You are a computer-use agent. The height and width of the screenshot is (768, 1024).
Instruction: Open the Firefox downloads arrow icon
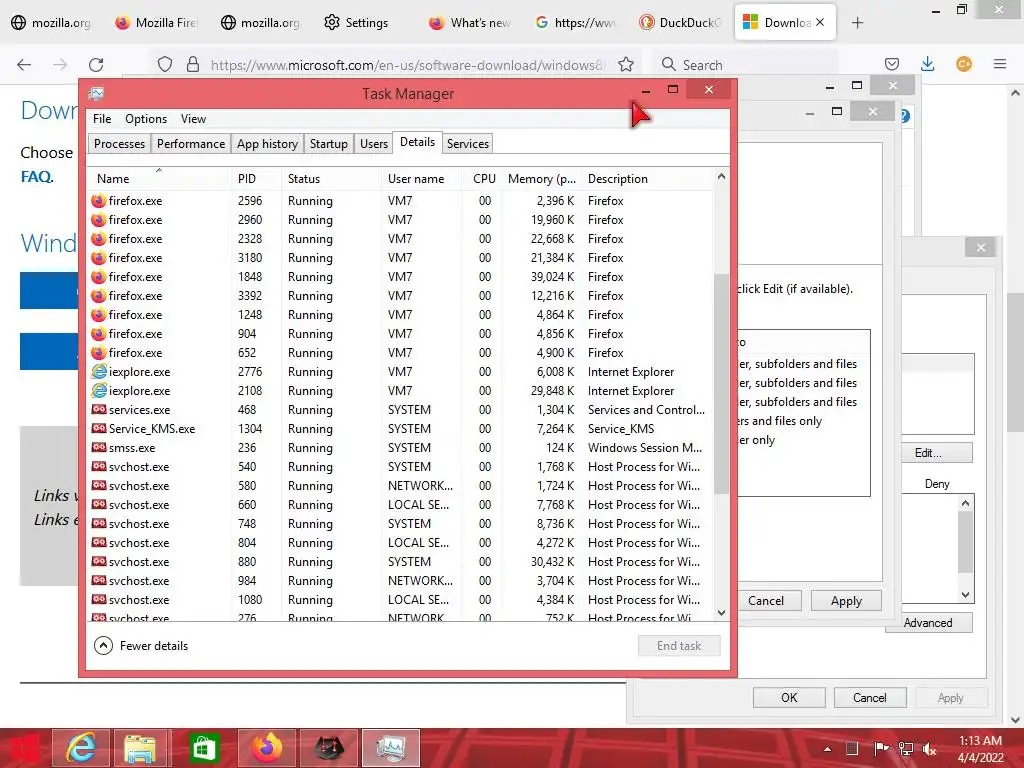tap(927, 64)
